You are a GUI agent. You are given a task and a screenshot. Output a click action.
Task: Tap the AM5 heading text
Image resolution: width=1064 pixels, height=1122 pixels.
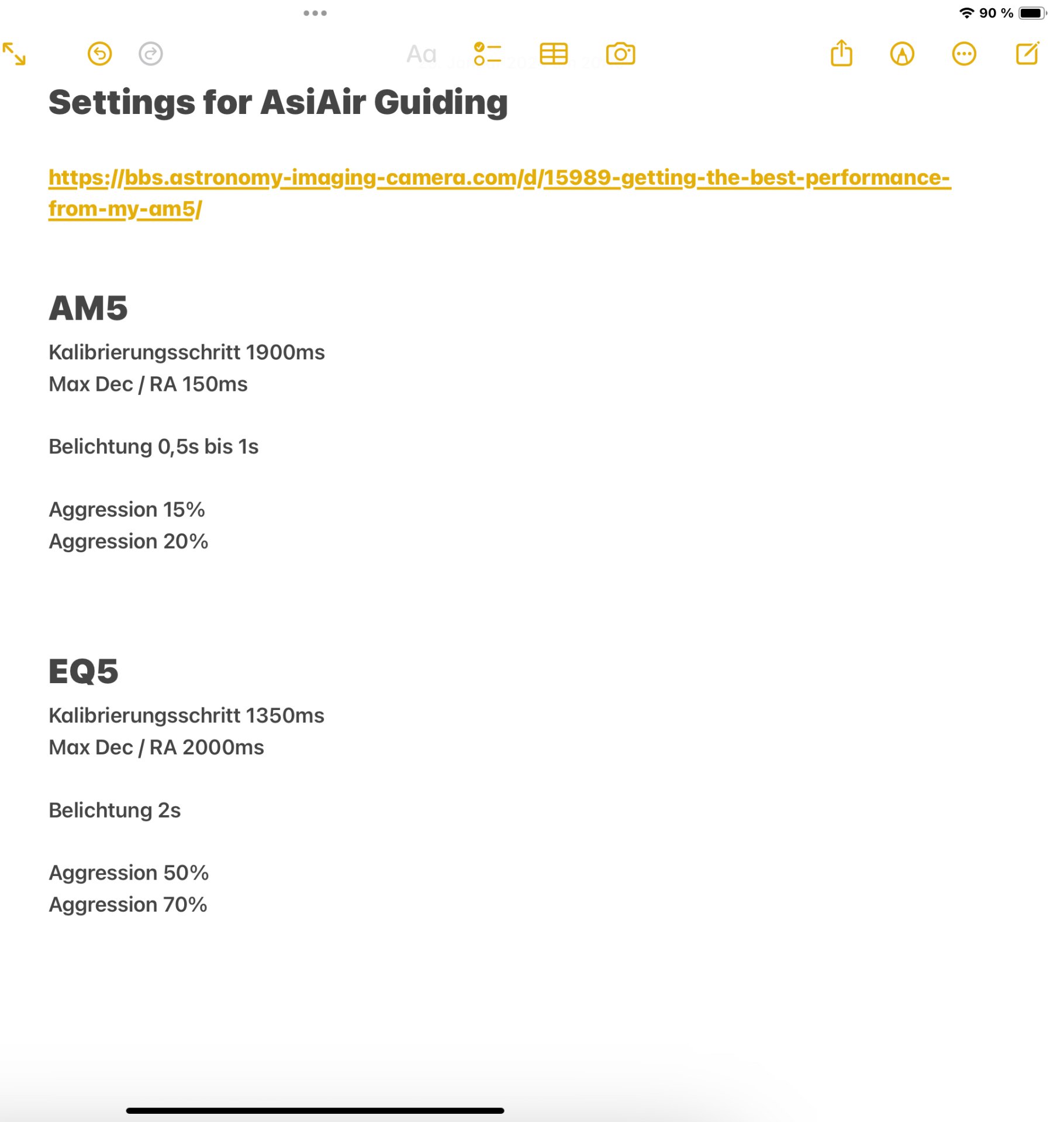pyautogui.click(x=88, y=309)
